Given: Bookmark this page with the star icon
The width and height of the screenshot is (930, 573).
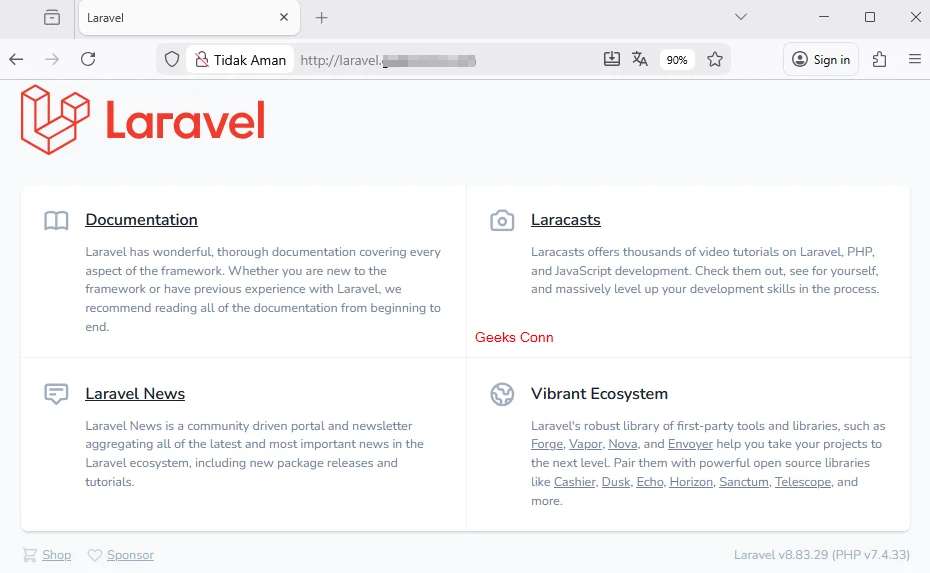Looking at the screenshot, I should [715, 59].
